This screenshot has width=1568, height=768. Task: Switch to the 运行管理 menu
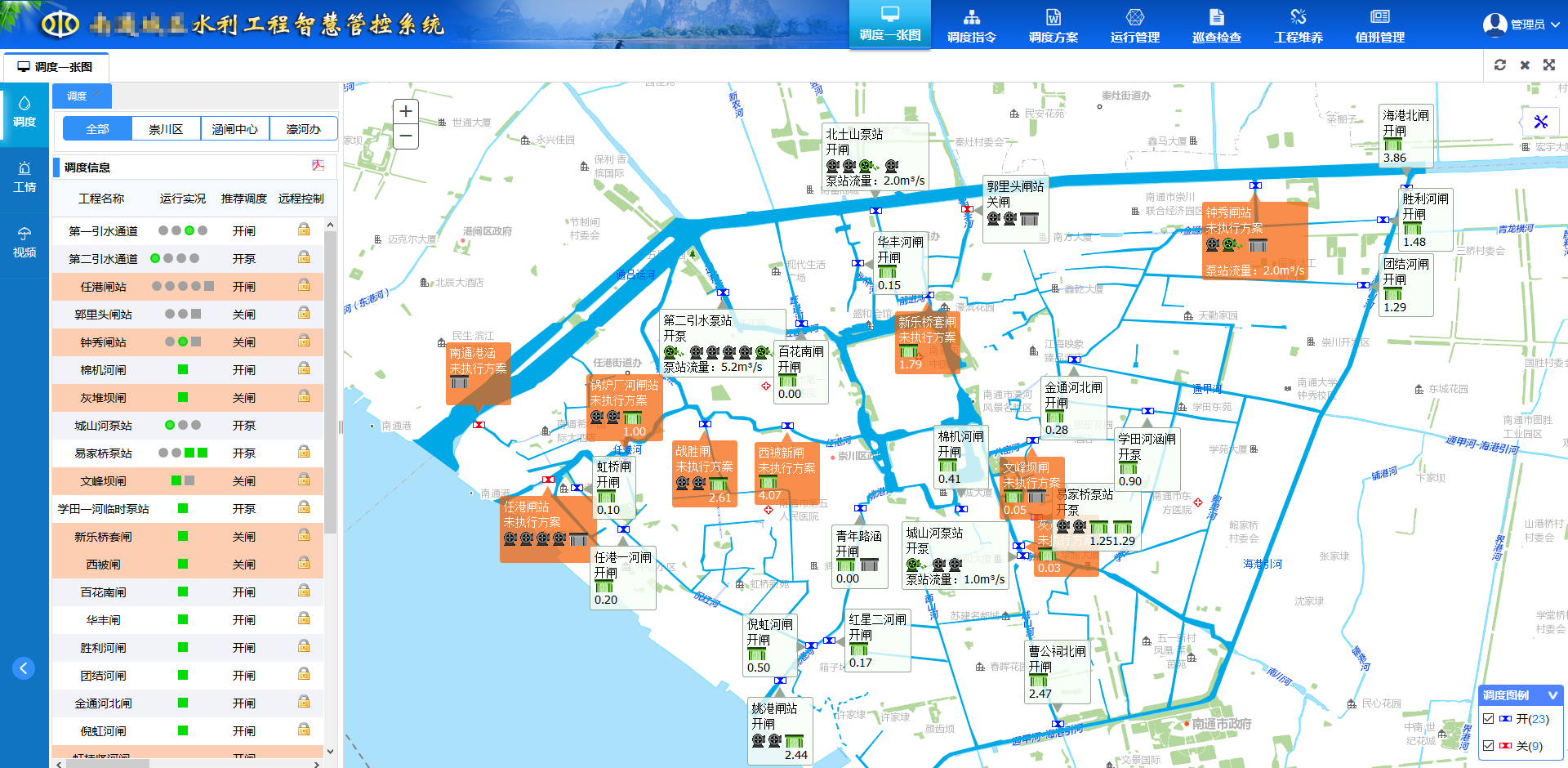click(1134, 26)
